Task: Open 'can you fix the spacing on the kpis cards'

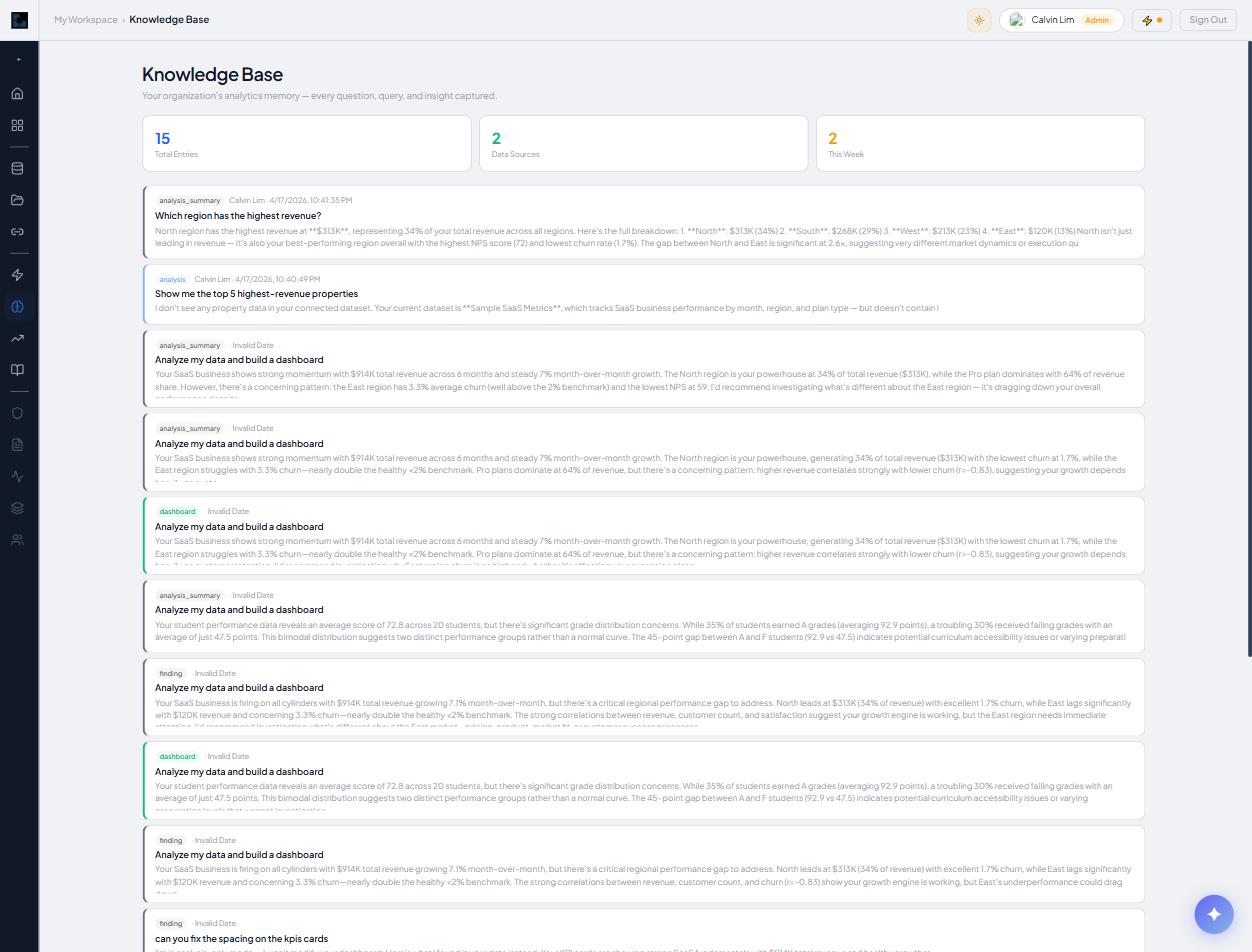Action: click(644, 931)
